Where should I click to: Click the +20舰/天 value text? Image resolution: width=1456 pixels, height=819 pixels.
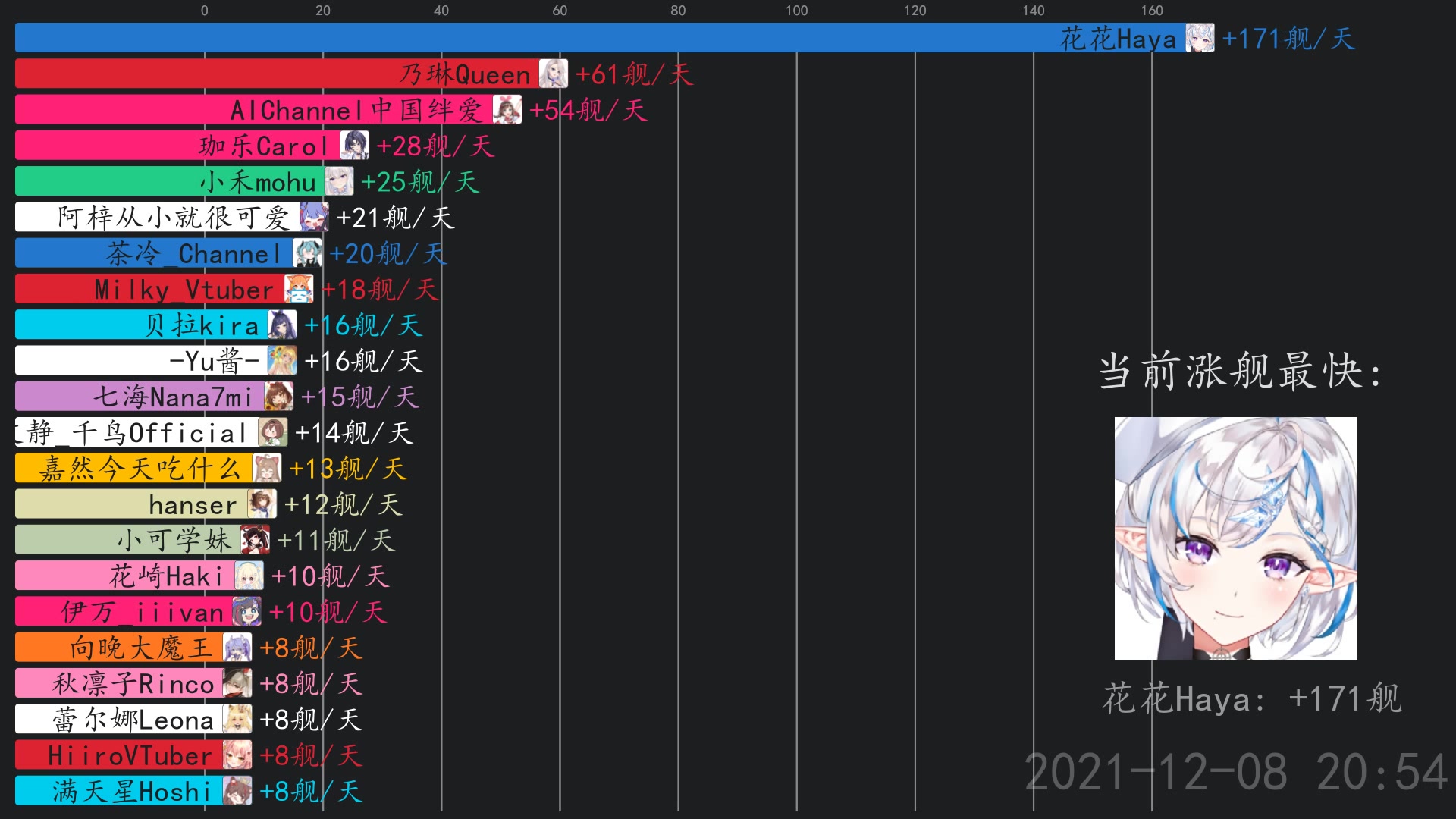tap(388, 254)
